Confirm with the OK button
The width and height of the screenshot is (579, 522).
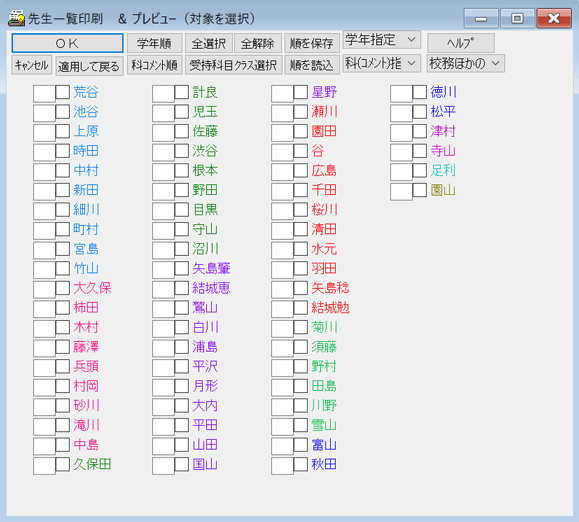tap(67, 43)
